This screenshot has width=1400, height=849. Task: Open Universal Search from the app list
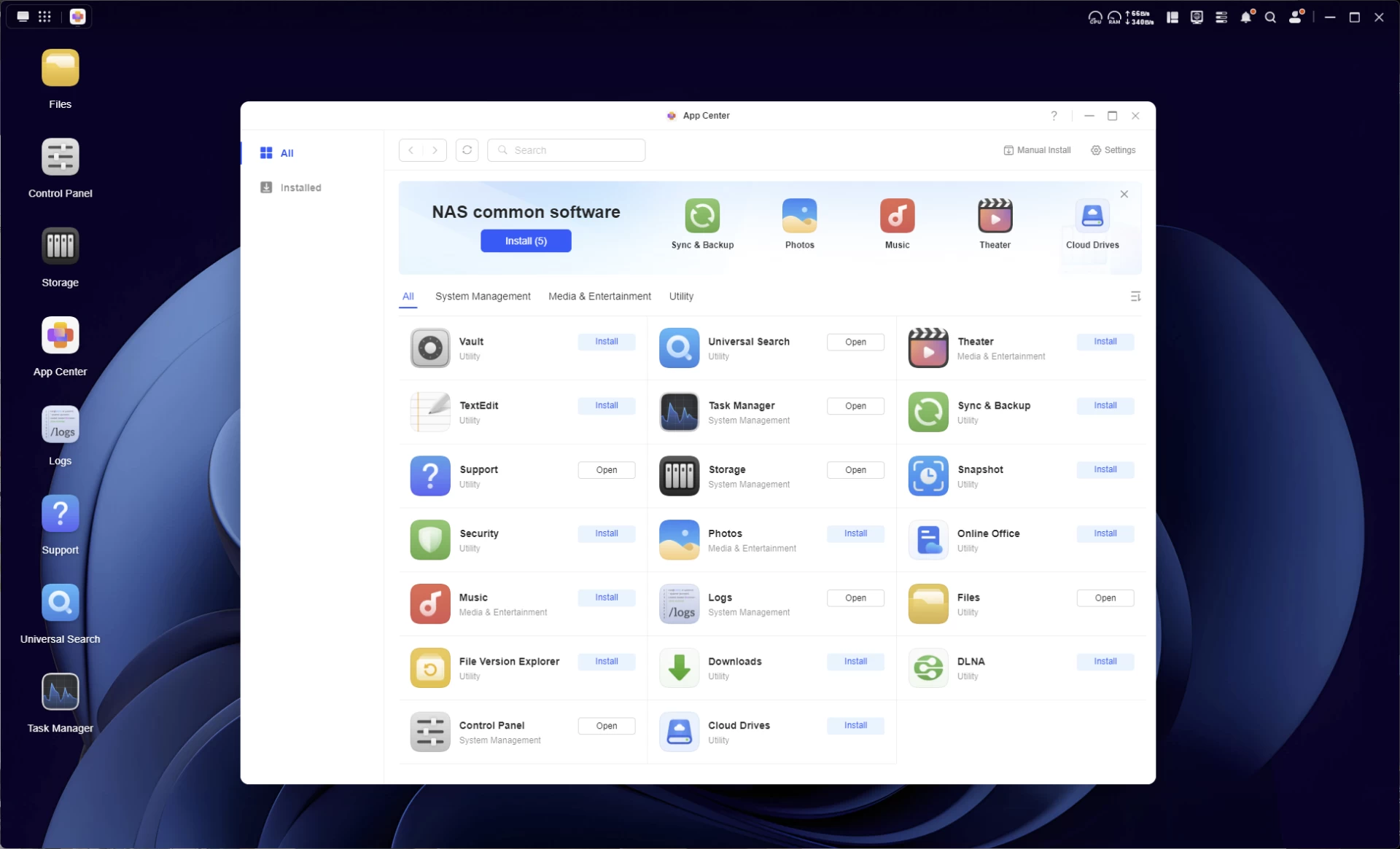856,343
